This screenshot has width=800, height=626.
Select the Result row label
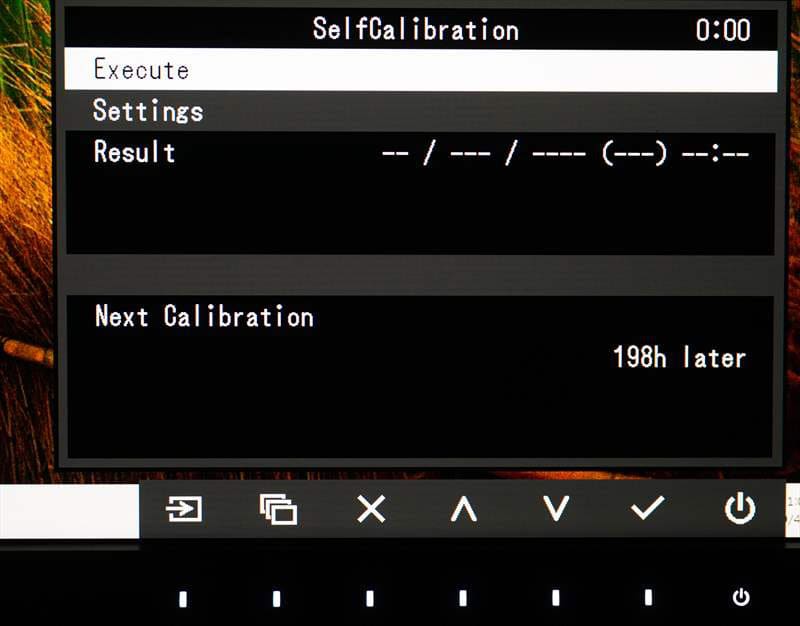pos(135,152)
